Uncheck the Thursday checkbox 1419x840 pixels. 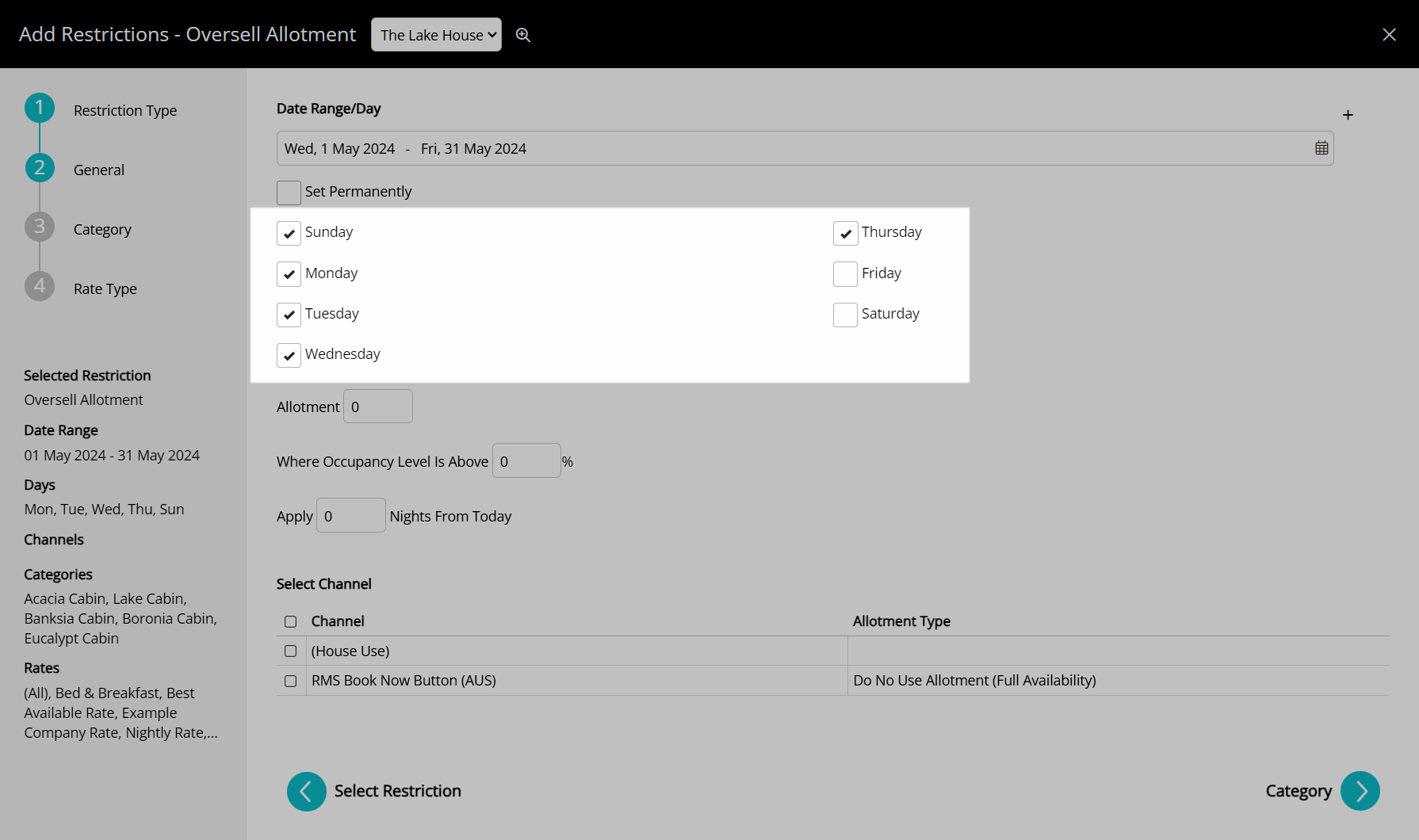pyautogui.click(x=845, y=233)
